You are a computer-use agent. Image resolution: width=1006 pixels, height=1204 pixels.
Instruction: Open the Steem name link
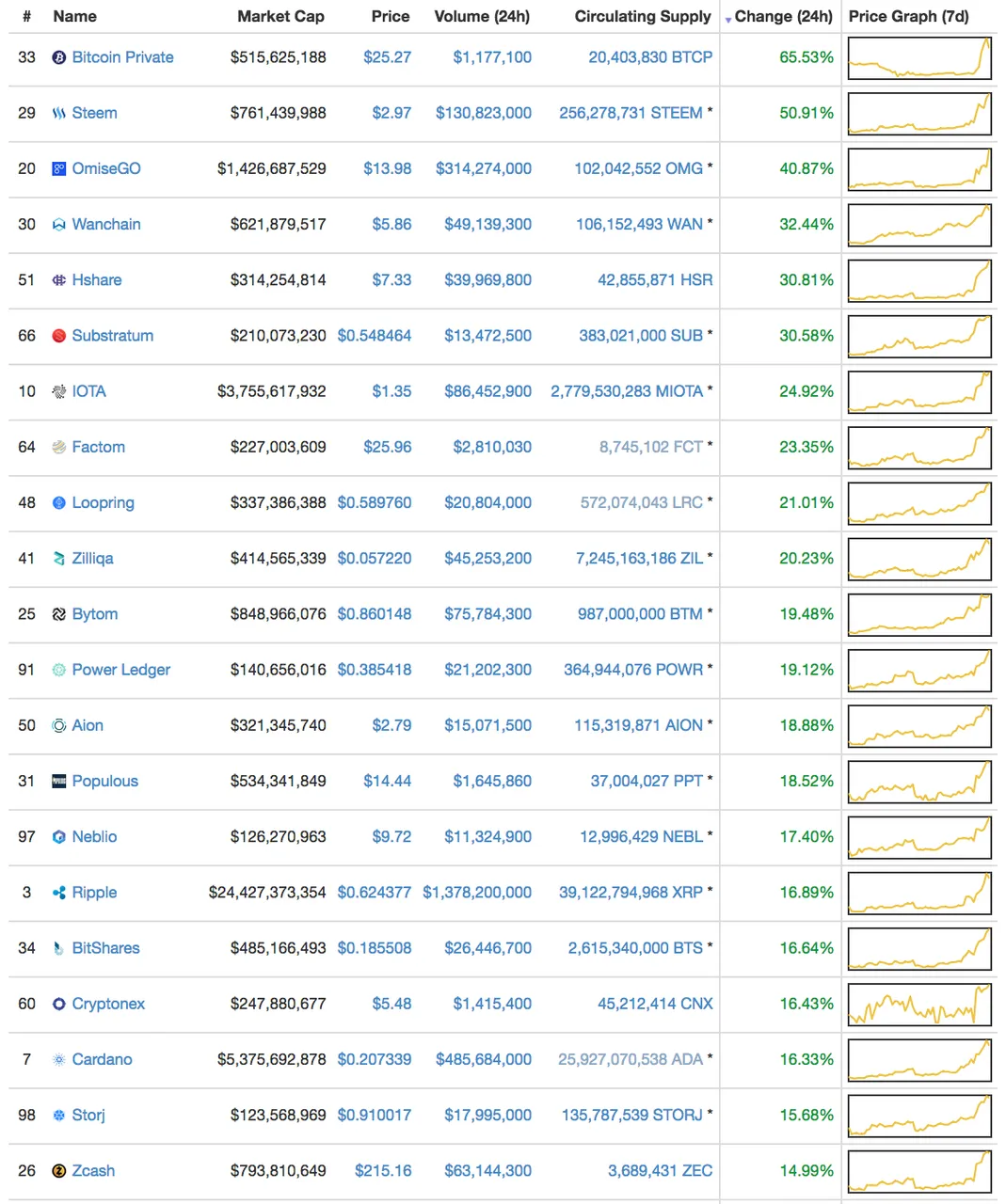94,113
